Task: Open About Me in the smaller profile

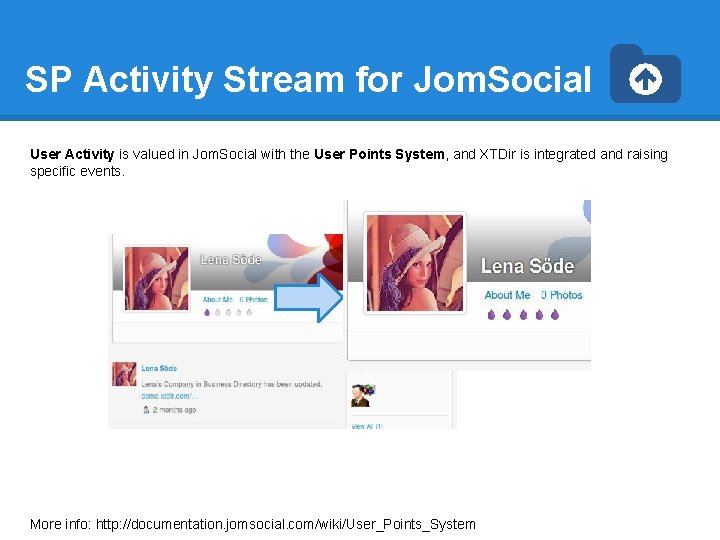Action: (x=217, y=299)
